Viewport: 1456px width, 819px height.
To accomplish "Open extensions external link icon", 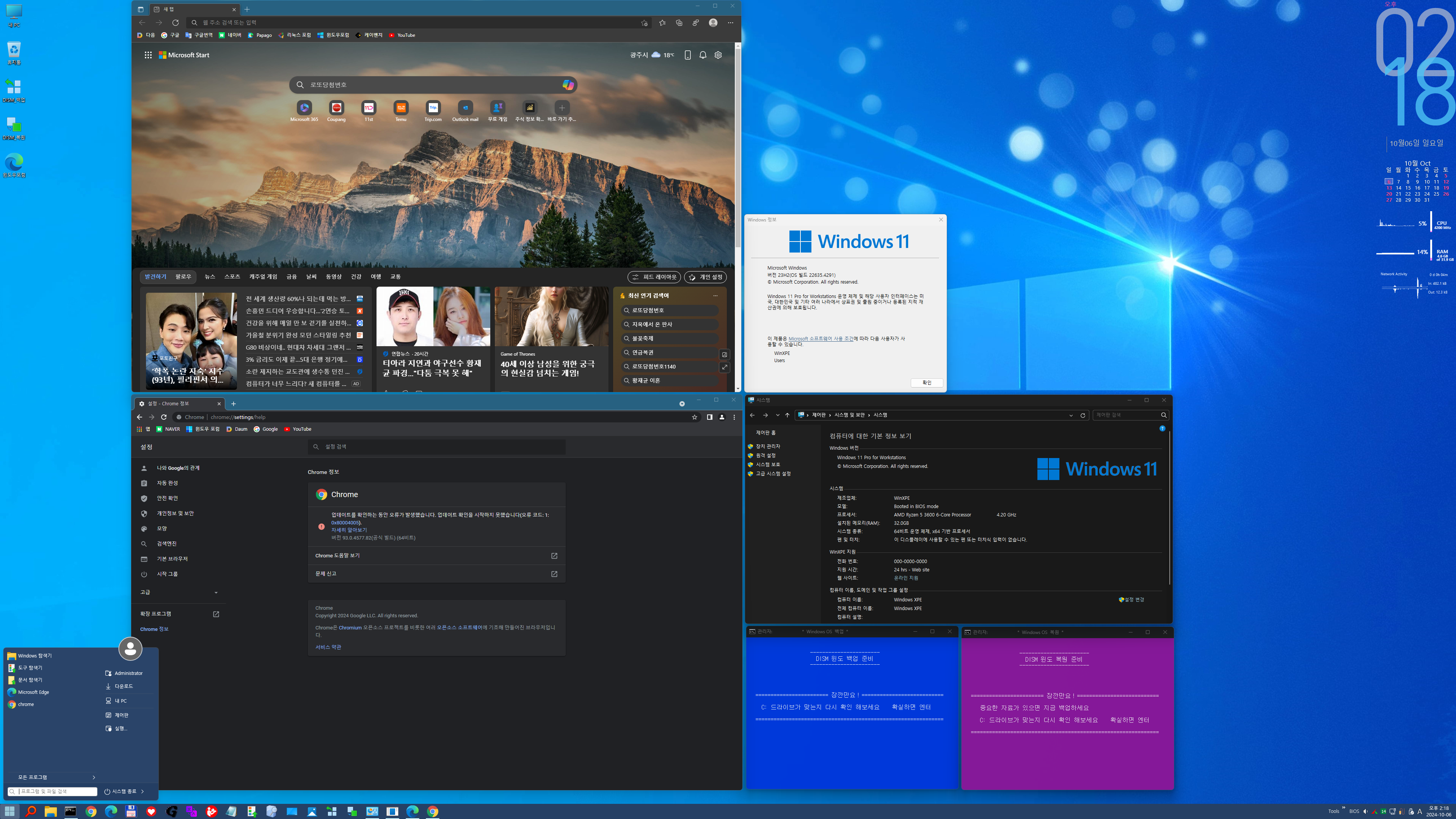I will pos(216,614).
